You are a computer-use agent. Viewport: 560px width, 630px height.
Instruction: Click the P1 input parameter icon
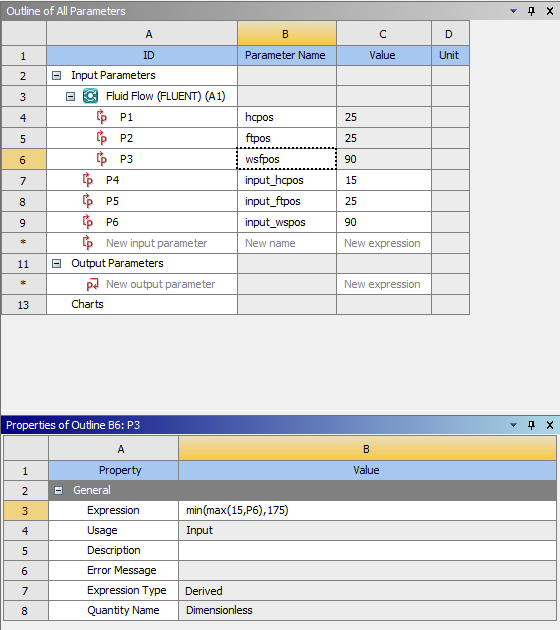pyautogui.click(x=102, y=117)
